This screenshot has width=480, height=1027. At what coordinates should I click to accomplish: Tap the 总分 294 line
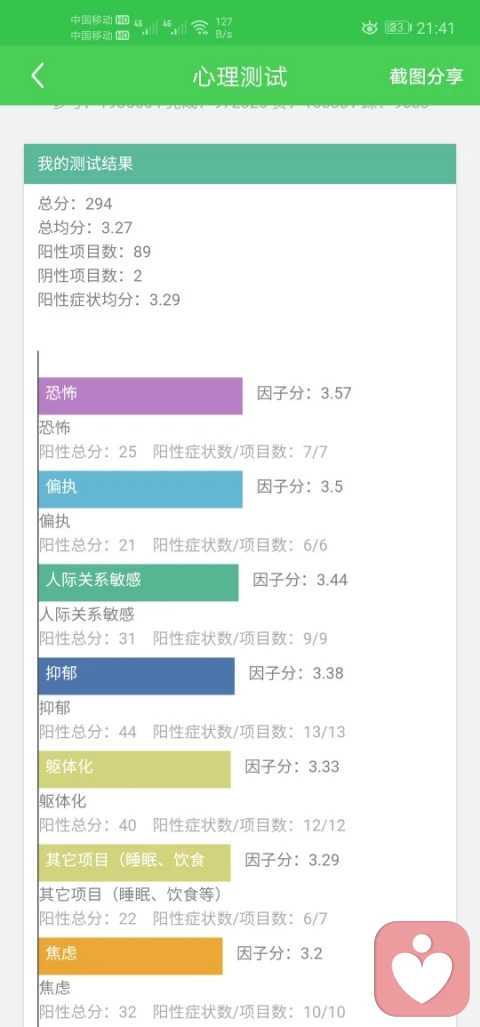(x=75, y=204)
